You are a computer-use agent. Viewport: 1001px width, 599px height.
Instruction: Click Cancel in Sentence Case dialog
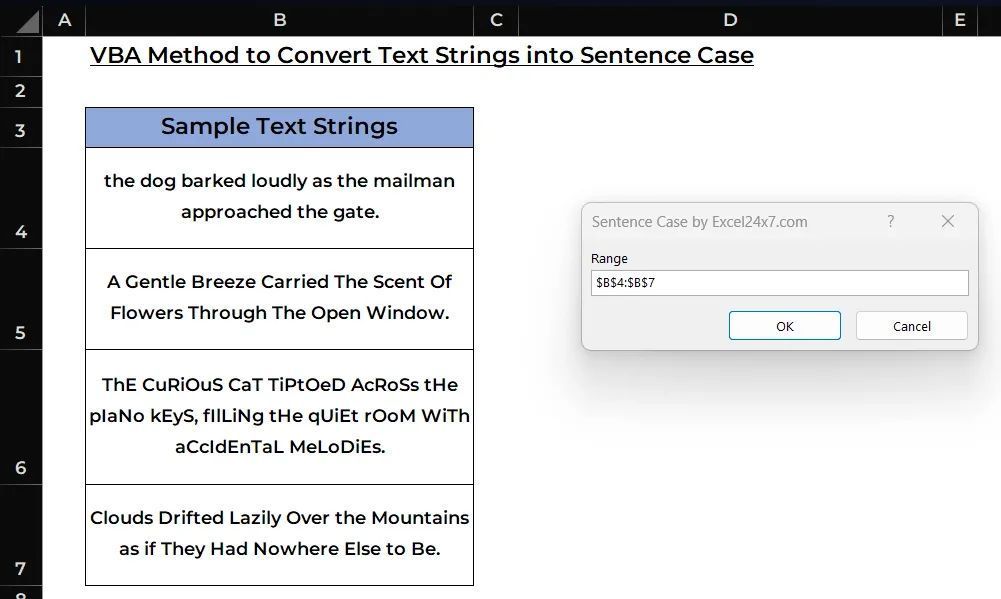click(911, 326)
